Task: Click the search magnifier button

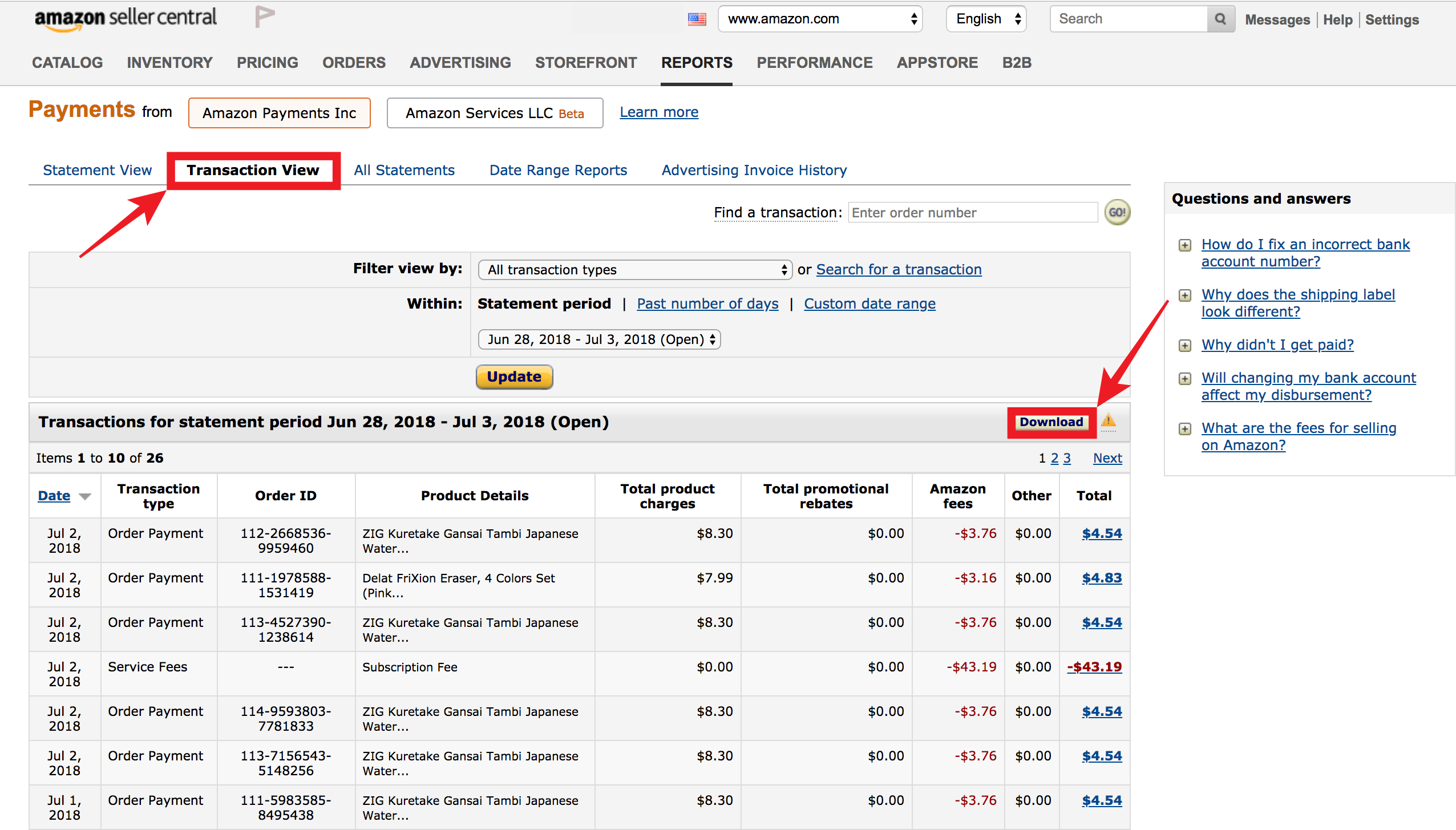Action: pos(1220,19)
